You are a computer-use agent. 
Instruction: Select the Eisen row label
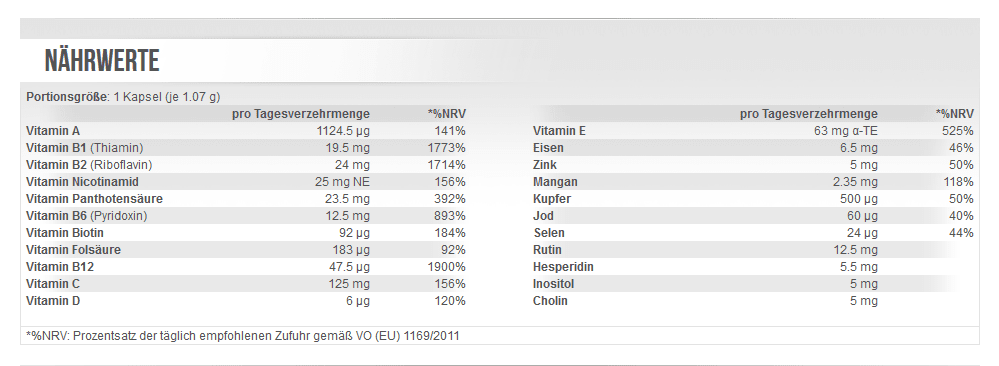(x=548, y=148)
